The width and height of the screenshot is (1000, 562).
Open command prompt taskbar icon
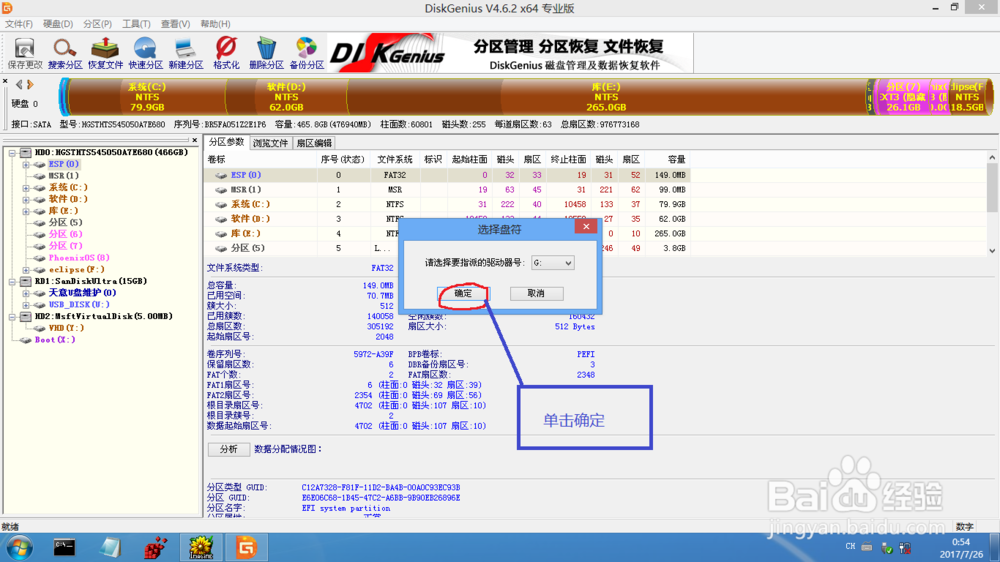click(64, 547)
